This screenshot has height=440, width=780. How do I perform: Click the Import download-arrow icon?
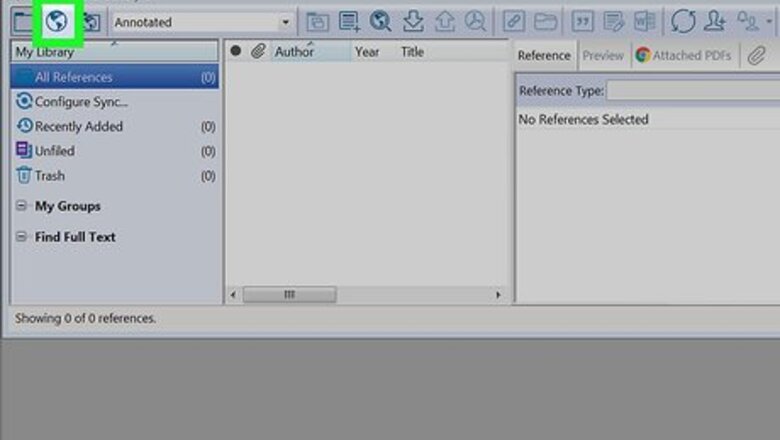(413, 21)
